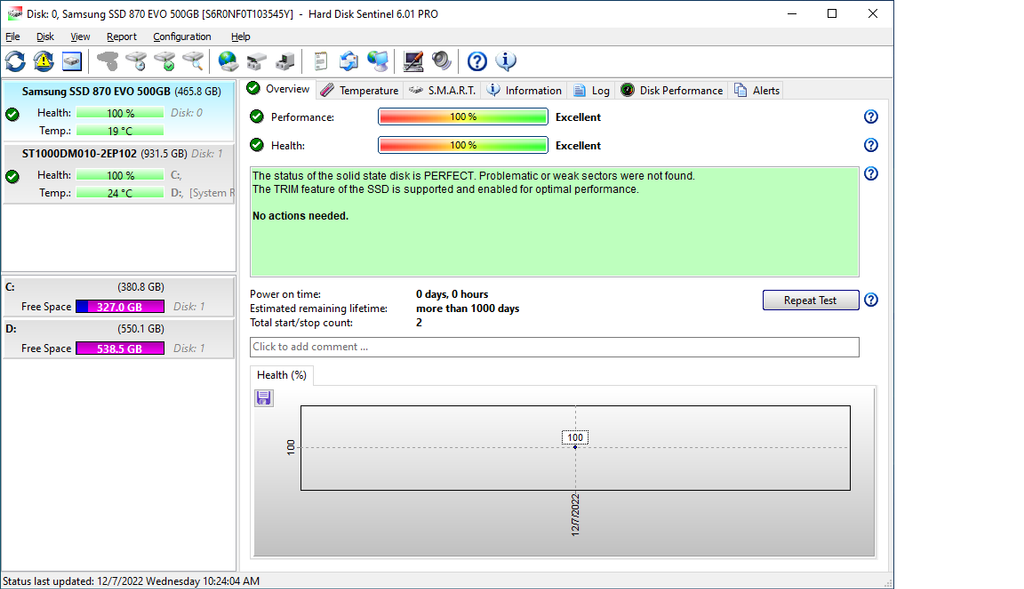Click the Refresh disk status toolbar icon

tap(16, 61)
